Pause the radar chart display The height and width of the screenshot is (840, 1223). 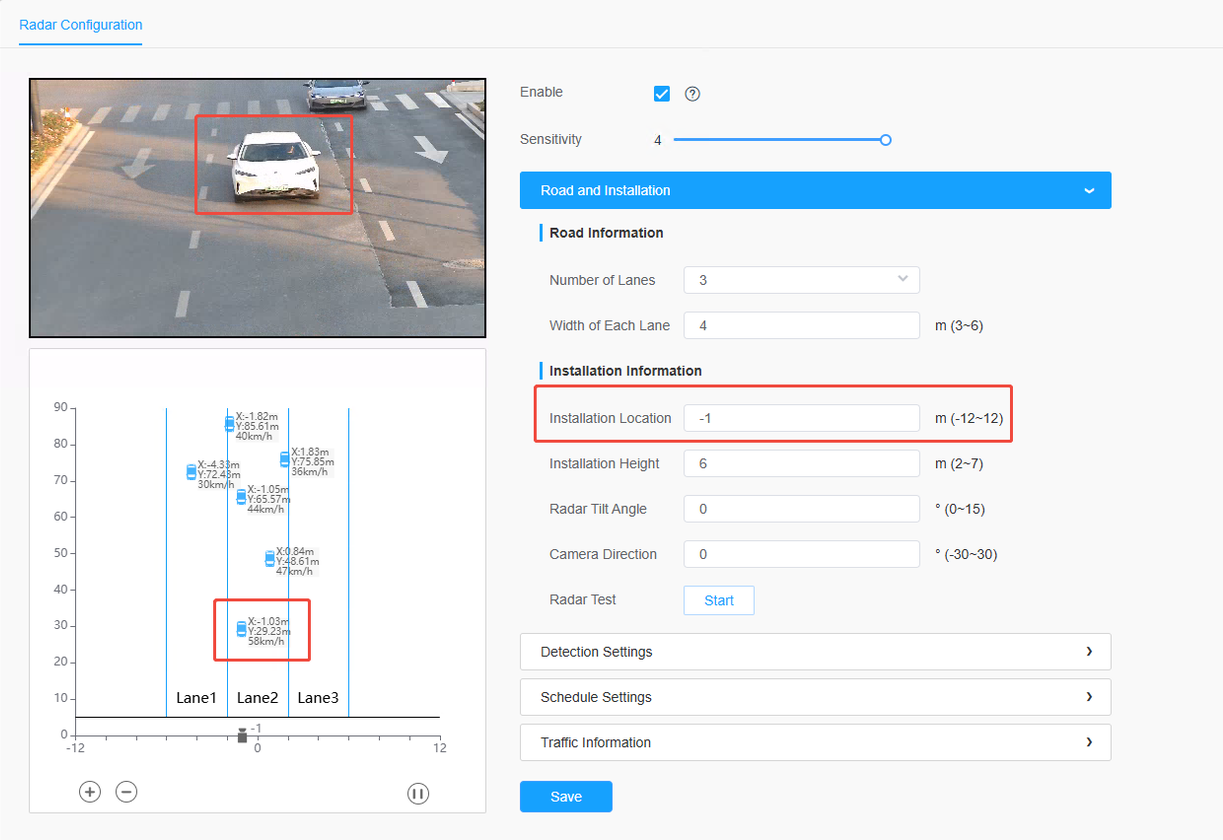pos(418,793)
